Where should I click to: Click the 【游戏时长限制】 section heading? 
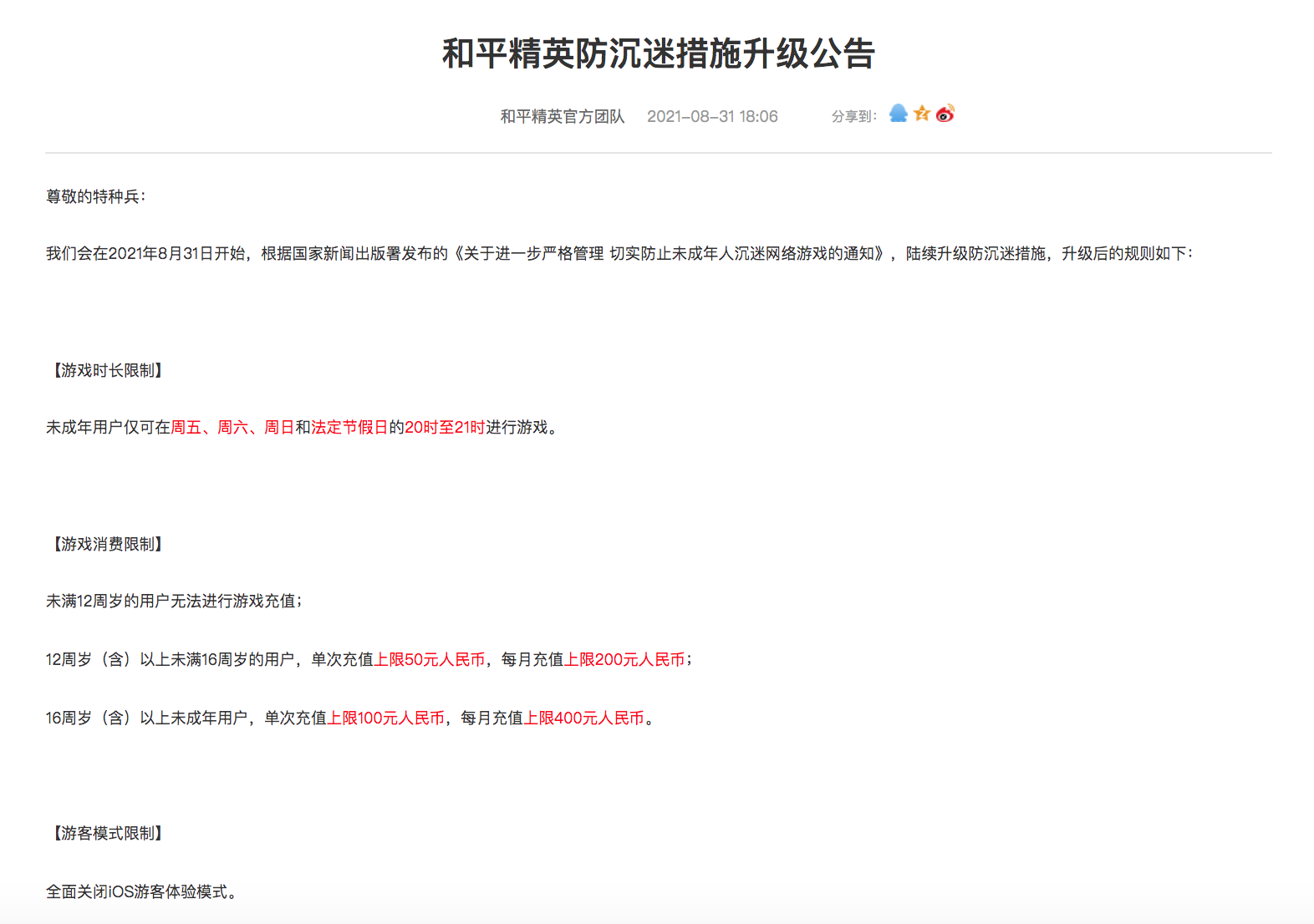[108, 370]
